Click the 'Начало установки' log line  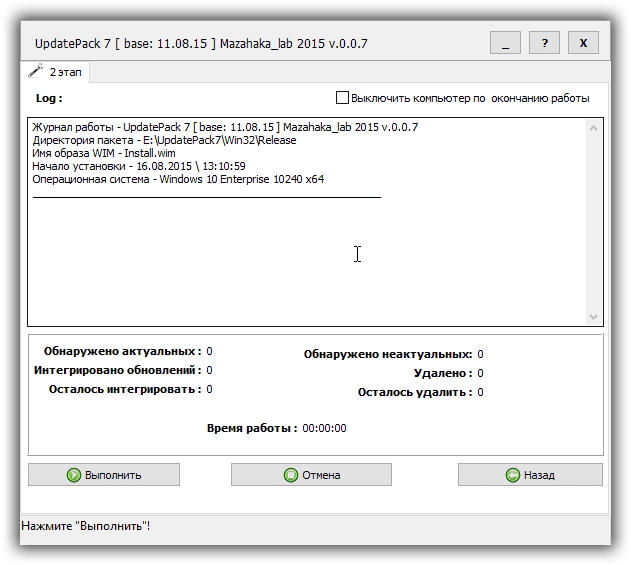pyautogui.click(x=139, y=166)
